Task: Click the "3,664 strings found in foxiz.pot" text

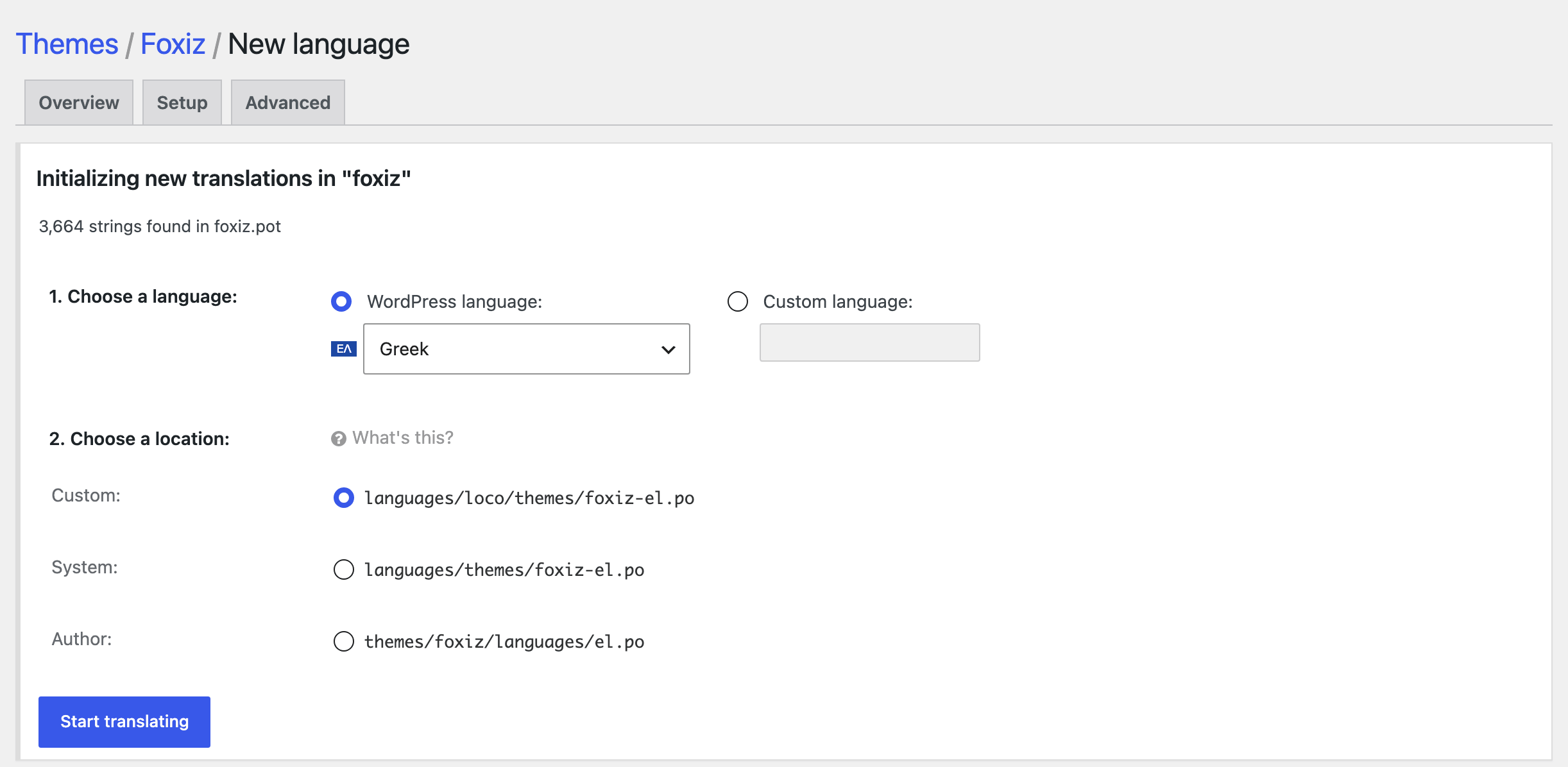Action: click(x=160, y=226)
